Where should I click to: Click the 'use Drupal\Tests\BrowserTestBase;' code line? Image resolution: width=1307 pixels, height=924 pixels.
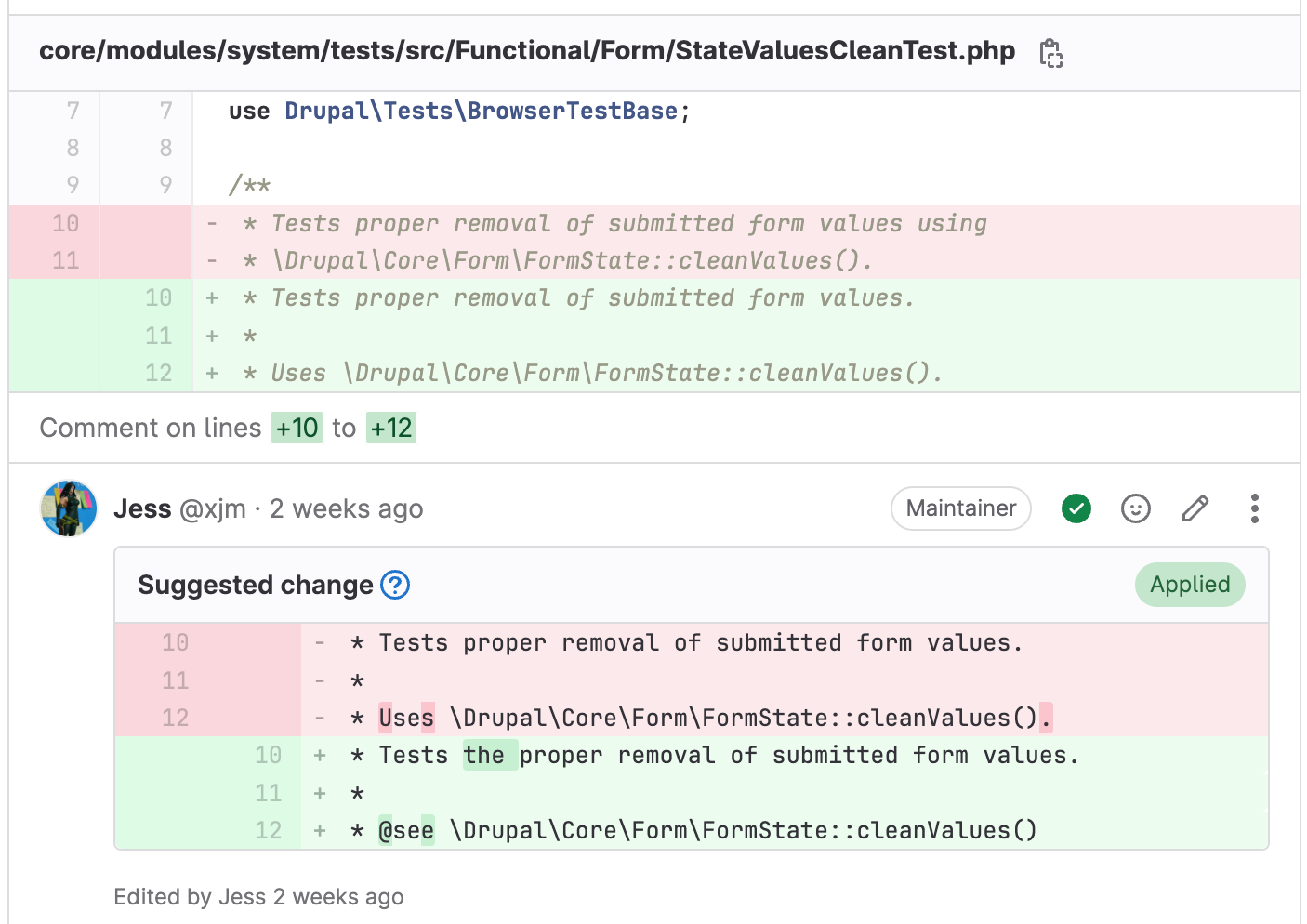click(459, 111)
